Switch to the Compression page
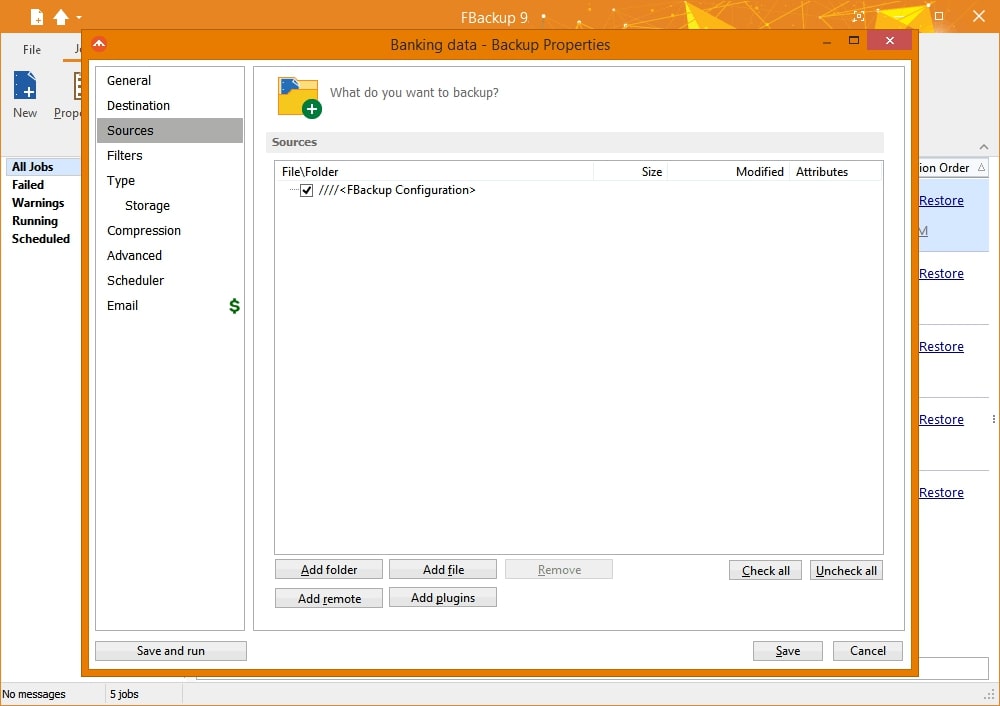Screen dimensions: 1000x706 (170, 230)
